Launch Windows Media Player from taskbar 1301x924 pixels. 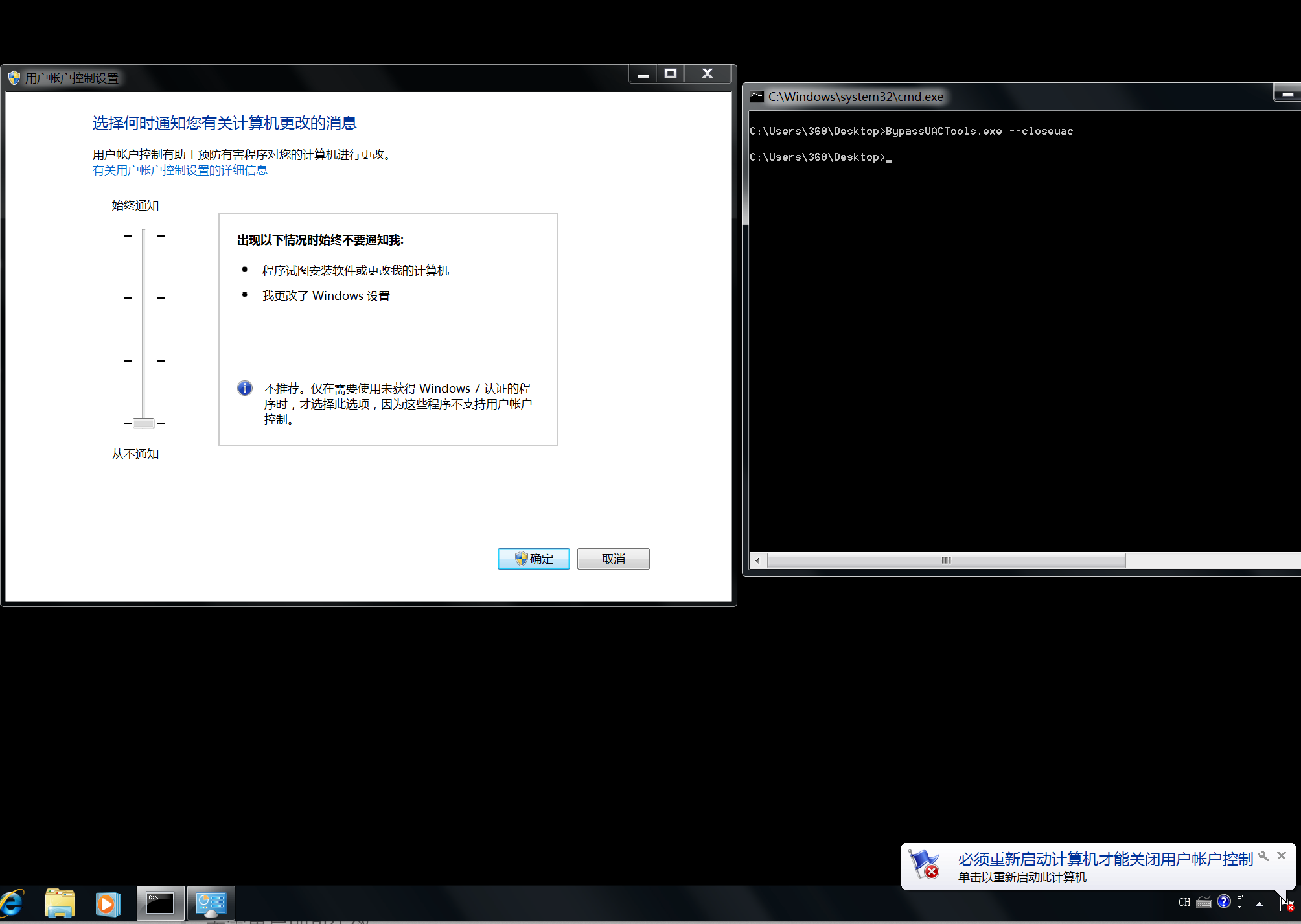[x=108, y=903]
